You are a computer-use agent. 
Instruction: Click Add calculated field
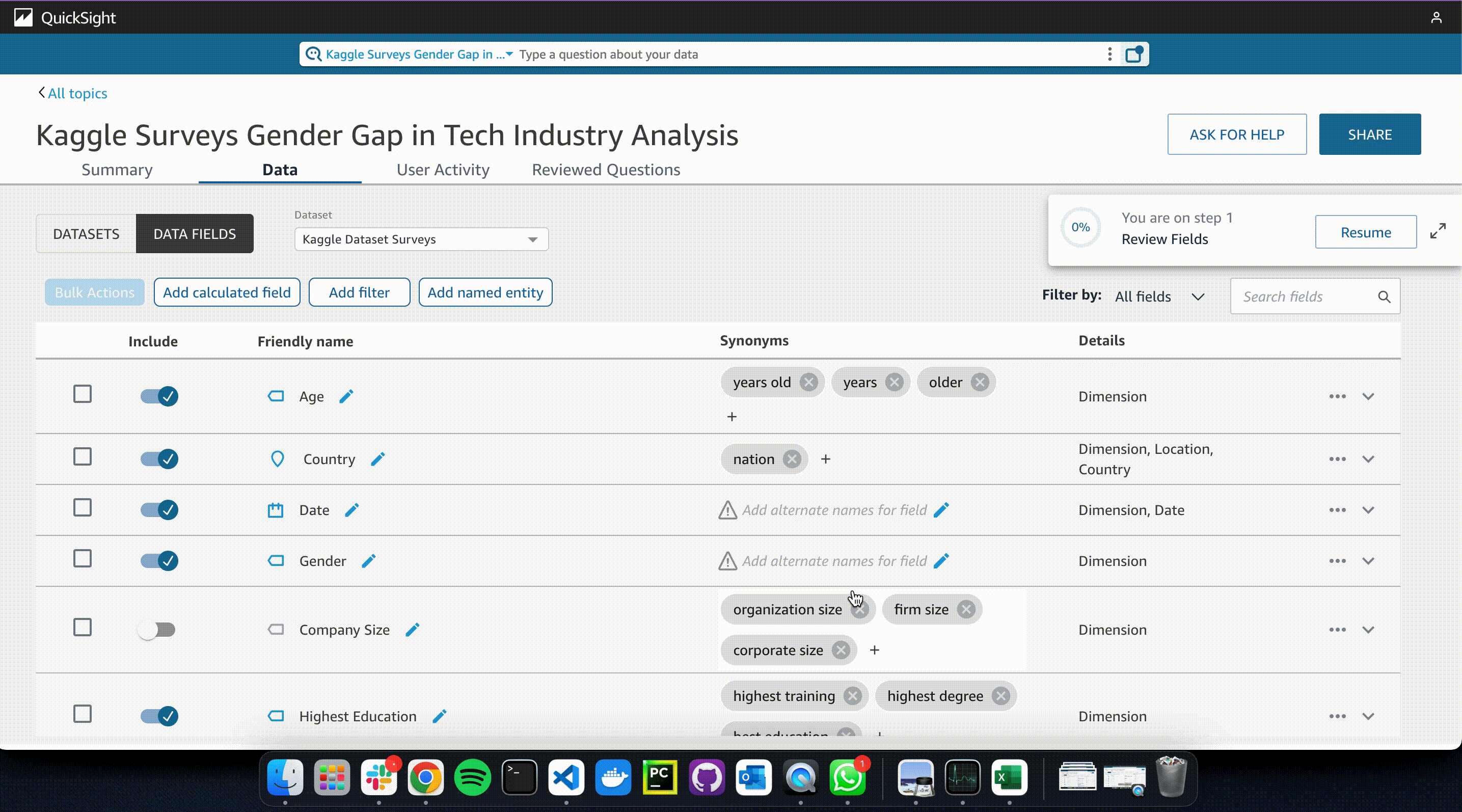pyautogui.click(x=227, y=292)
